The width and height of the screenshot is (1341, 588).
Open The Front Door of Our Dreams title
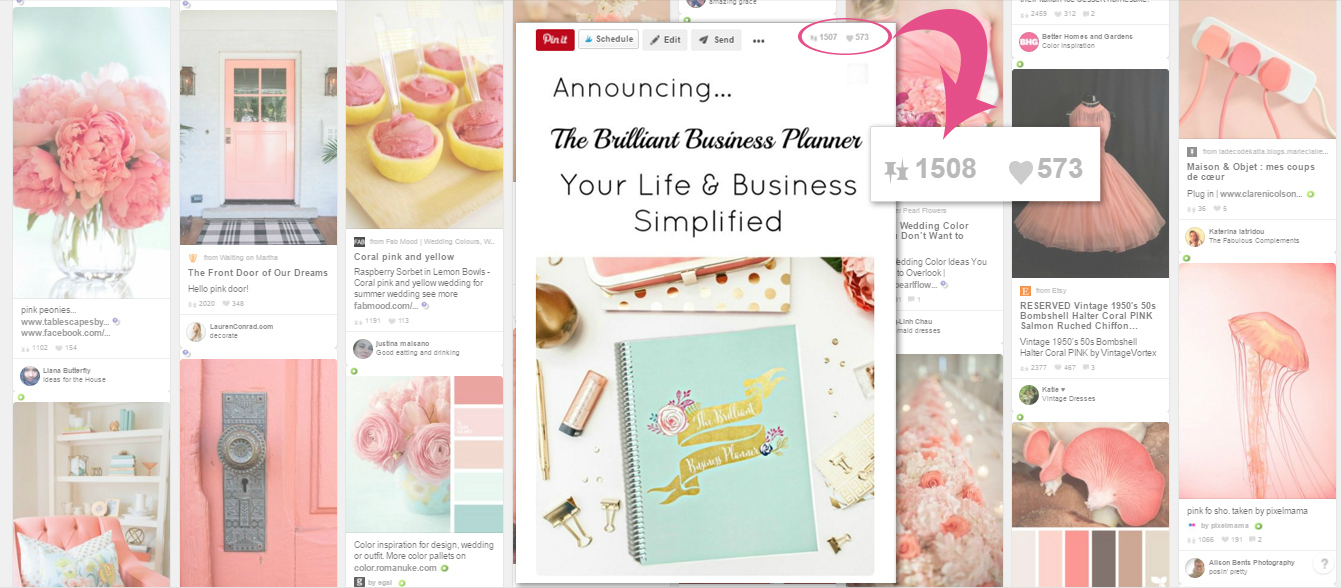coord(257,272)
